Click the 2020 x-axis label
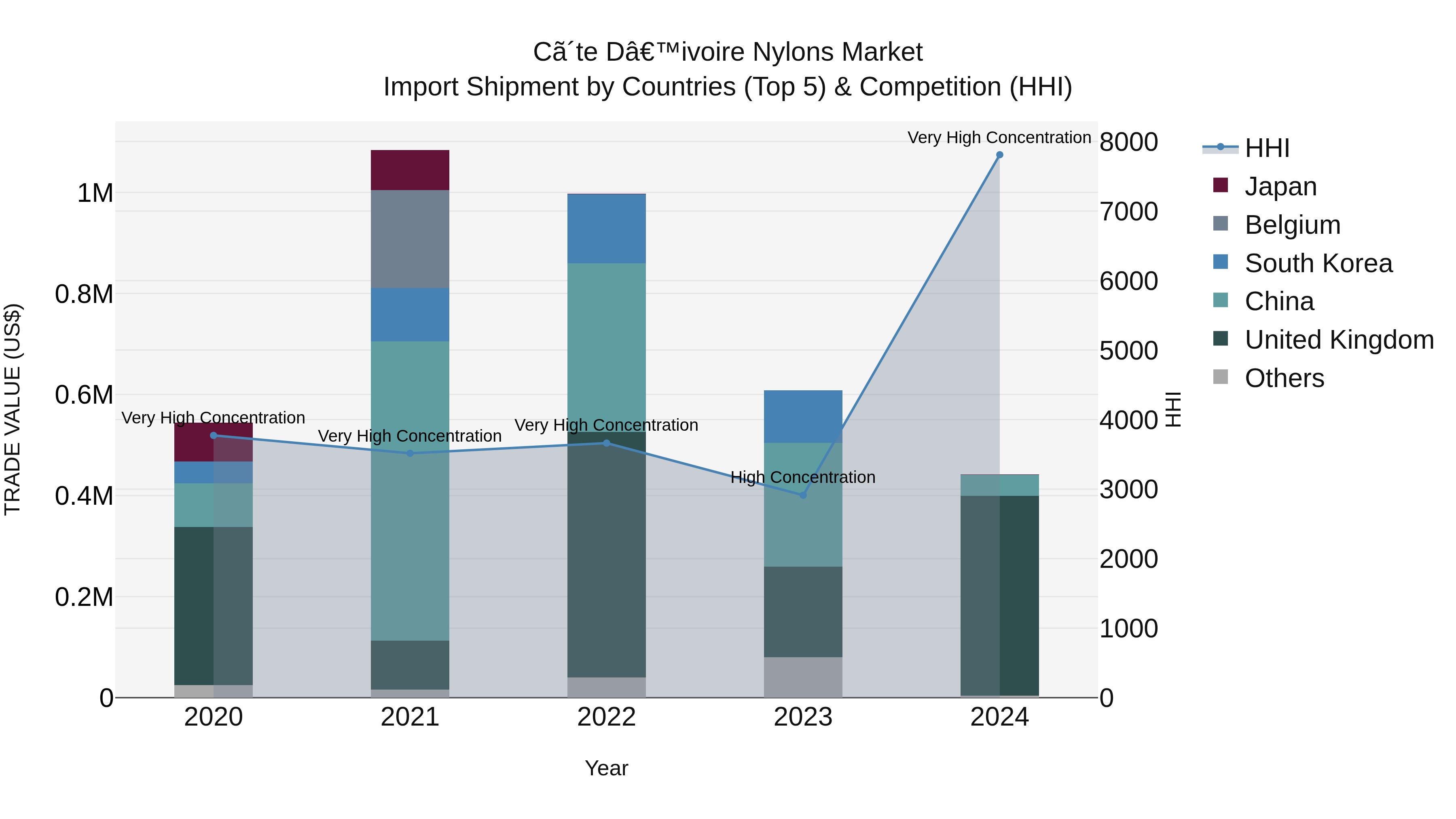The height and width of the screenshot is (819, 1456). [214, 717]
